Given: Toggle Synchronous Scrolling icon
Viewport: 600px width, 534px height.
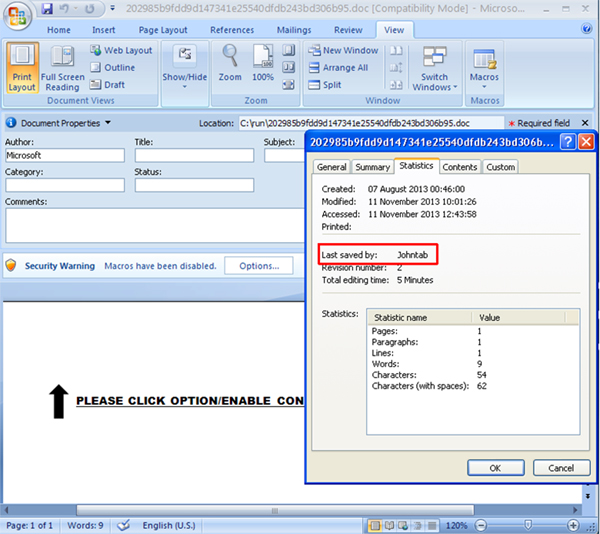Looking at the screenshot, I should tap(396, 68).
